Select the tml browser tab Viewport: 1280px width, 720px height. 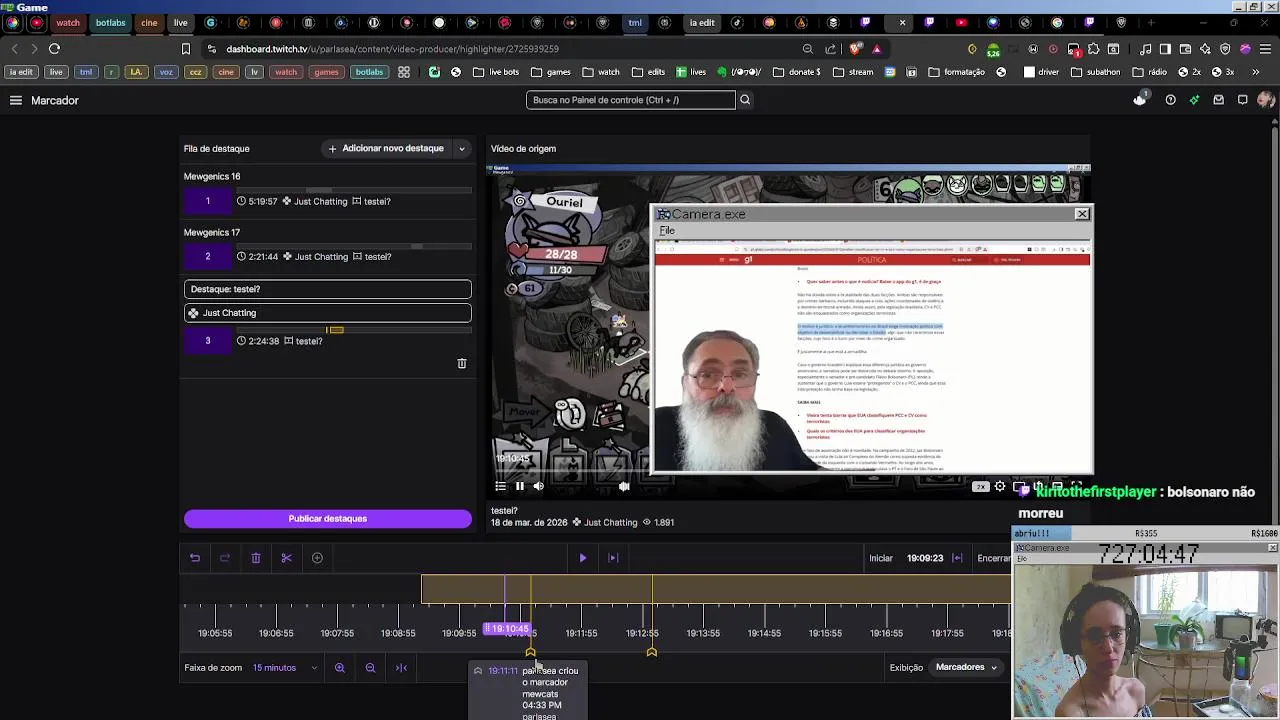(635, 22)
